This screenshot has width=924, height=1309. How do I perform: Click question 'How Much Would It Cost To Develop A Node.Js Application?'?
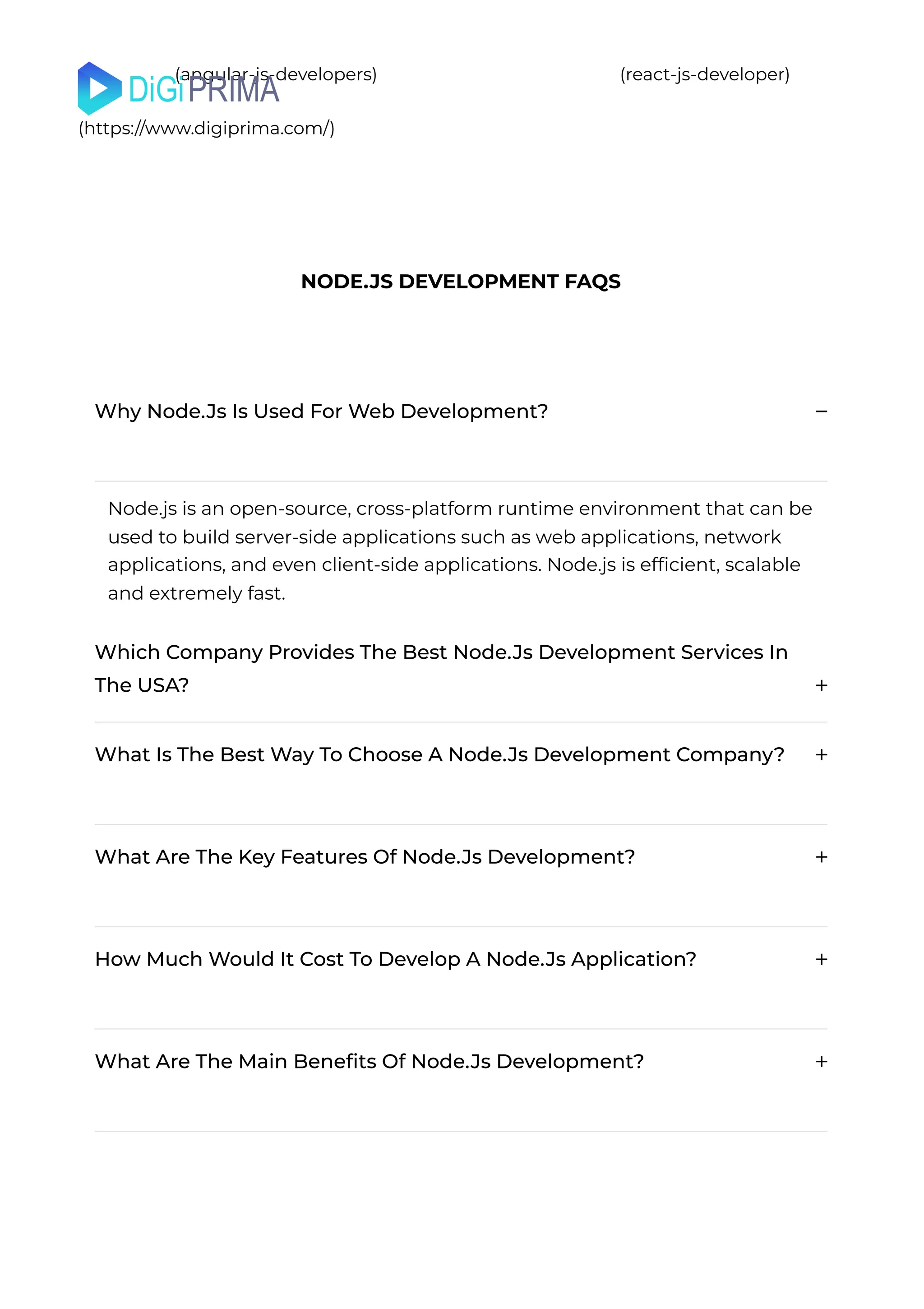[396, 959]
